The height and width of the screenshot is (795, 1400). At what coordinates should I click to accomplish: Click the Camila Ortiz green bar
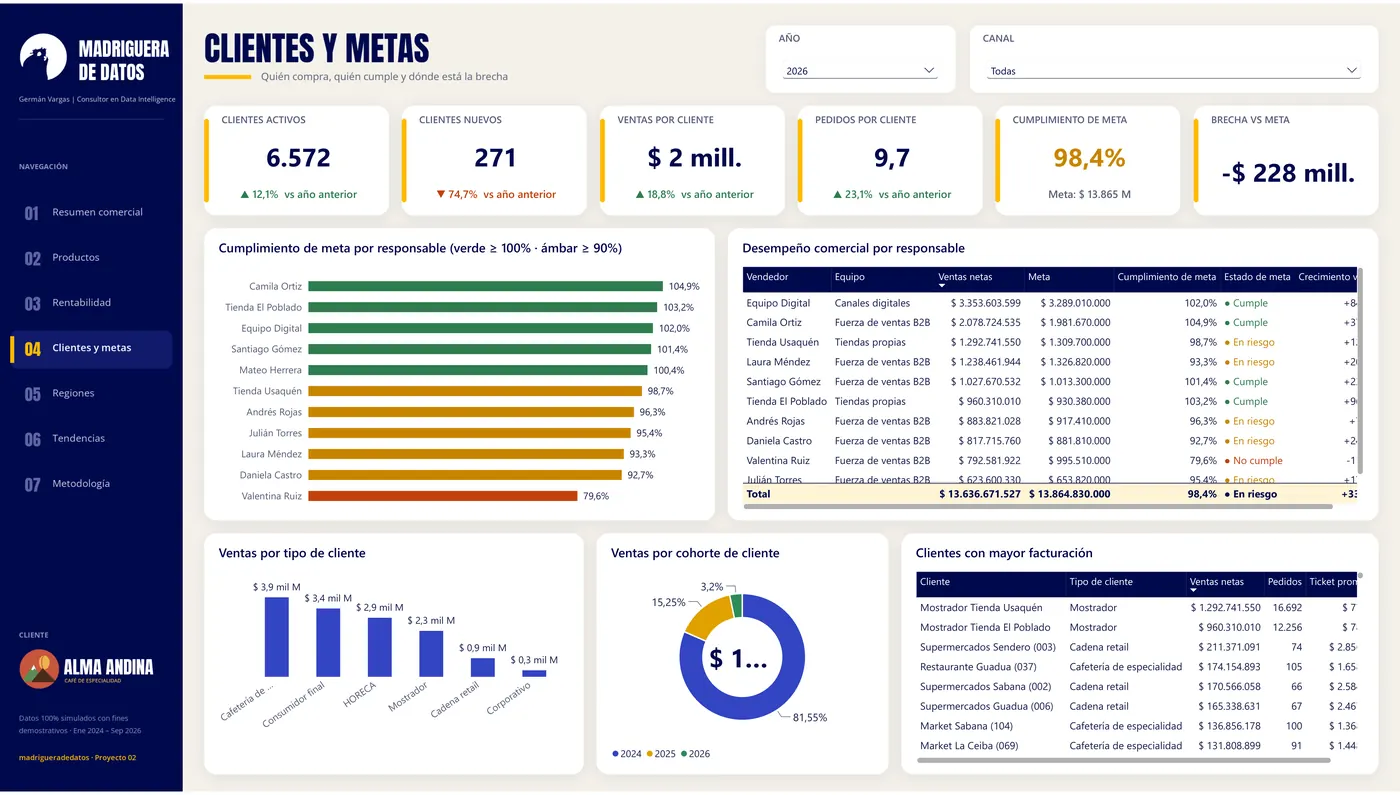(485, 286)
